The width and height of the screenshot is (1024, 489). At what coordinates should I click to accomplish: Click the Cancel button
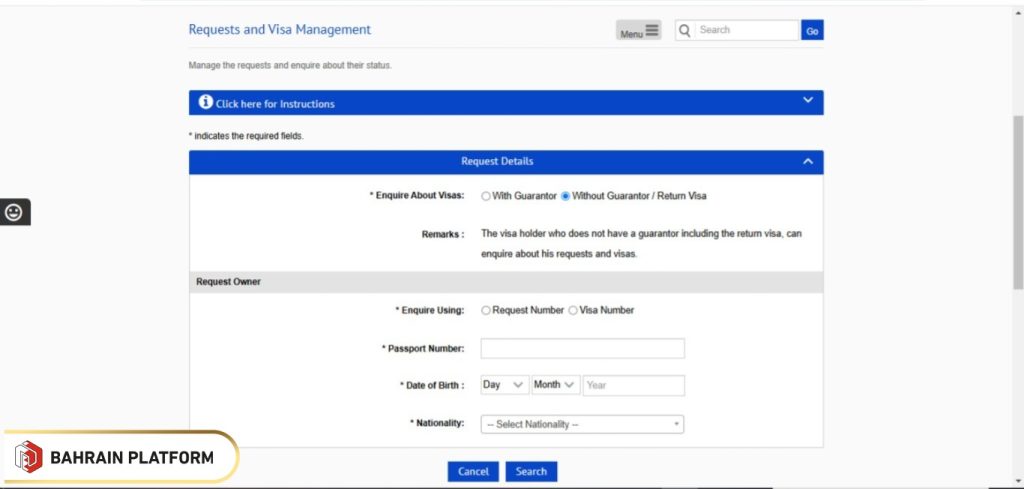[x=473, y=471]
